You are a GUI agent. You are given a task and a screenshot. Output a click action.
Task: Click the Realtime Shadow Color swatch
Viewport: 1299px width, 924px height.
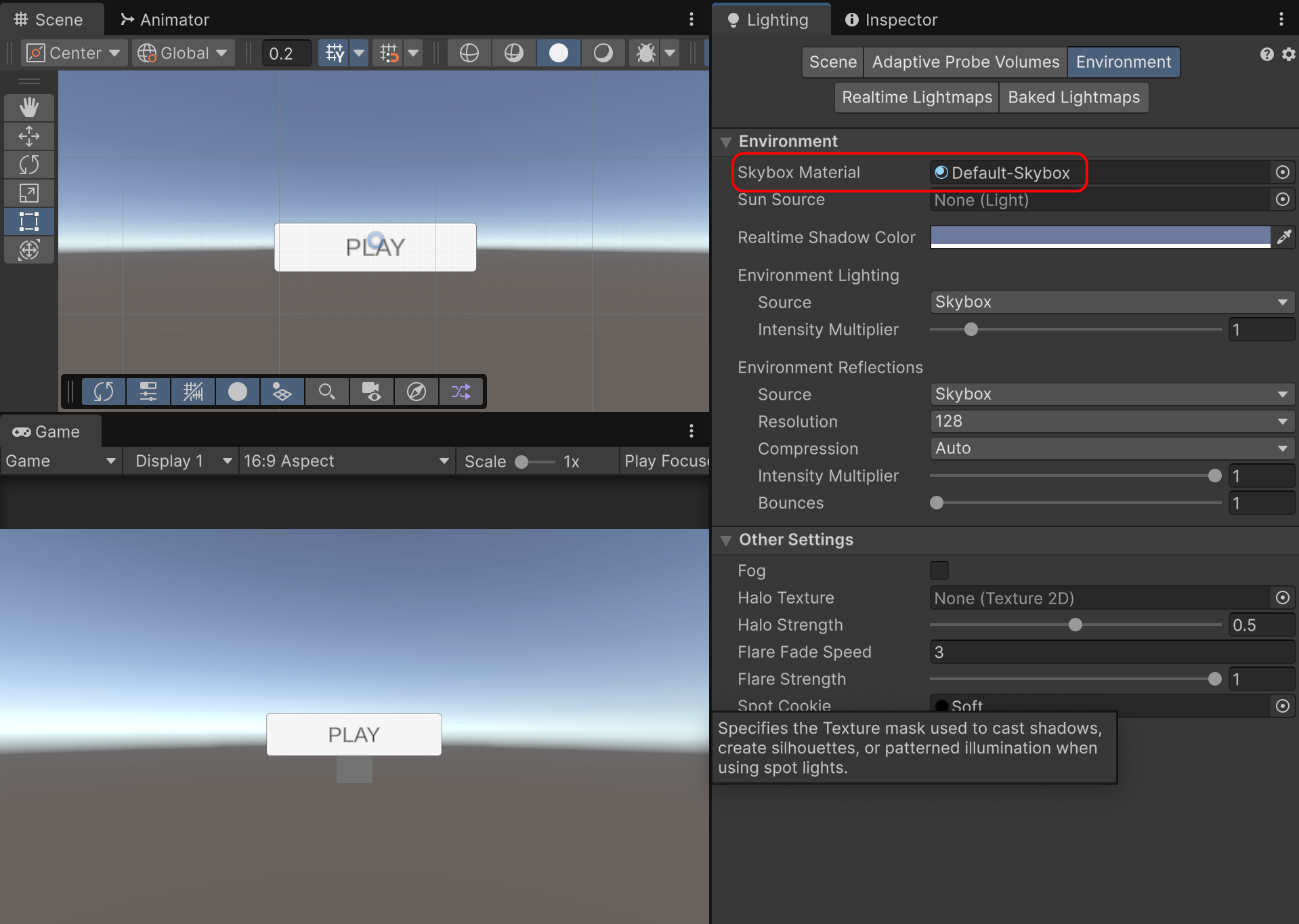point(1101,237)
